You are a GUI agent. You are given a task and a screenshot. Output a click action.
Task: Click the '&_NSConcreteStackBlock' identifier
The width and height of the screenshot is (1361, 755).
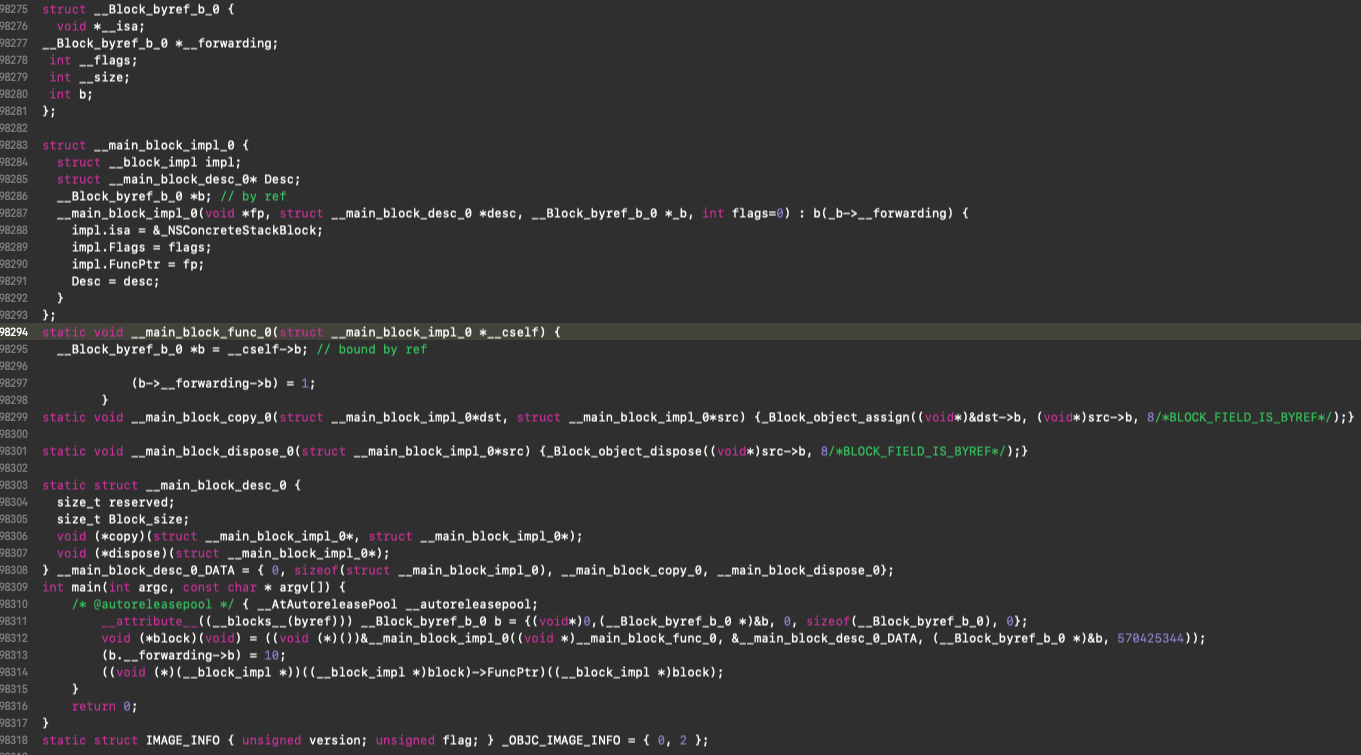[x=237, y=230]
